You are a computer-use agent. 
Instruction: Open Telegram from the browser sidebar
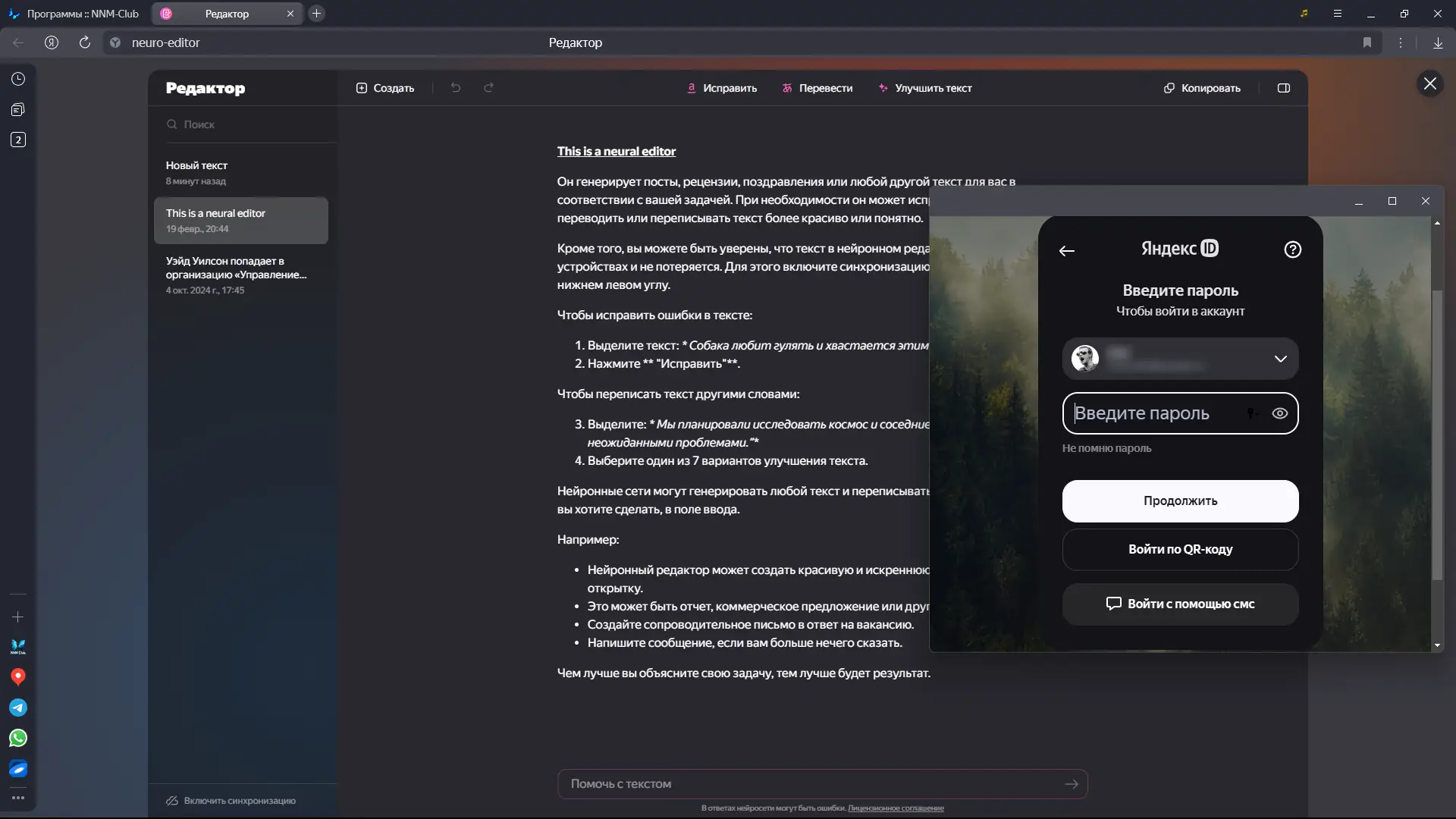18,708
